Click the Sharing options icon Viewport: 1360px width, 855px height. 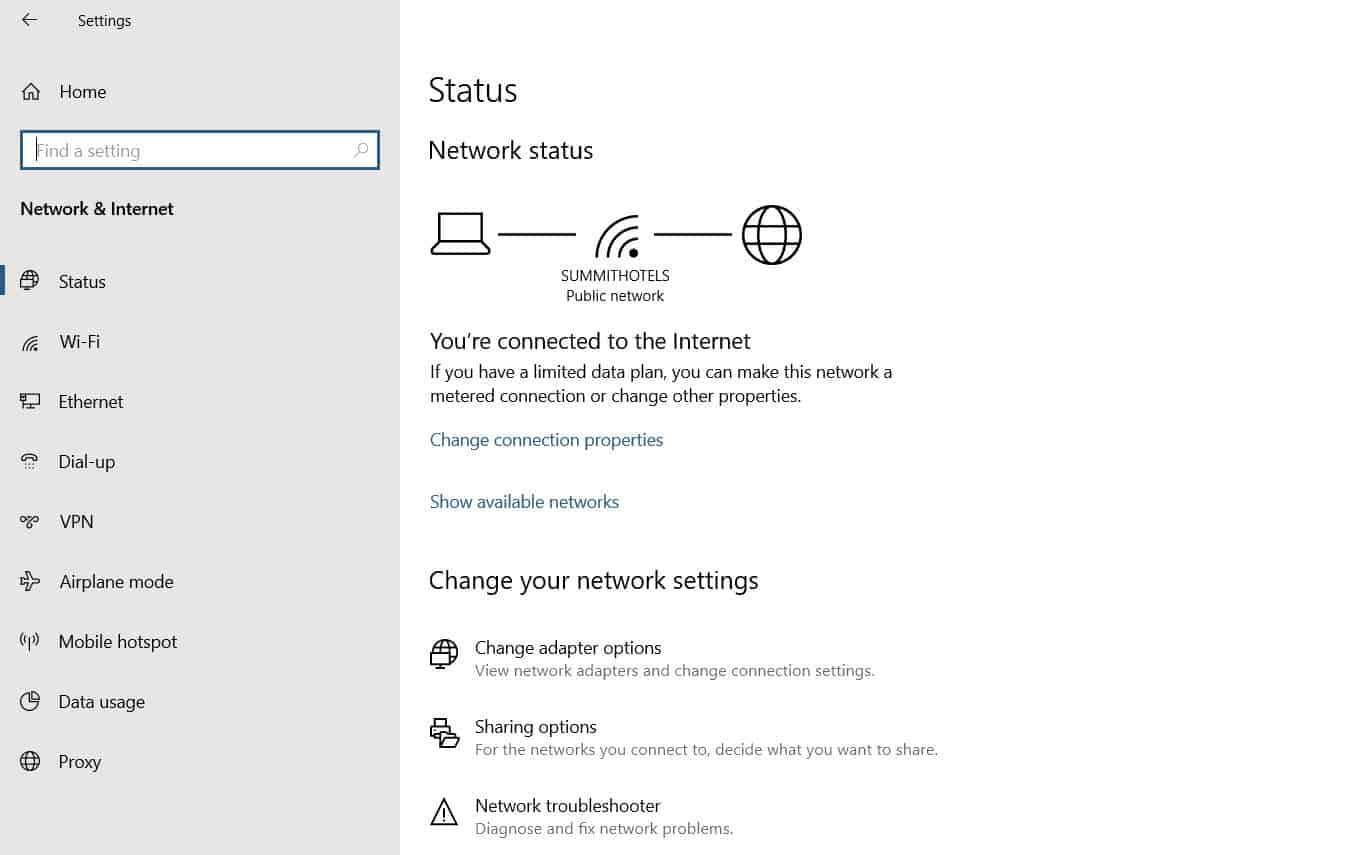(443, 733)
